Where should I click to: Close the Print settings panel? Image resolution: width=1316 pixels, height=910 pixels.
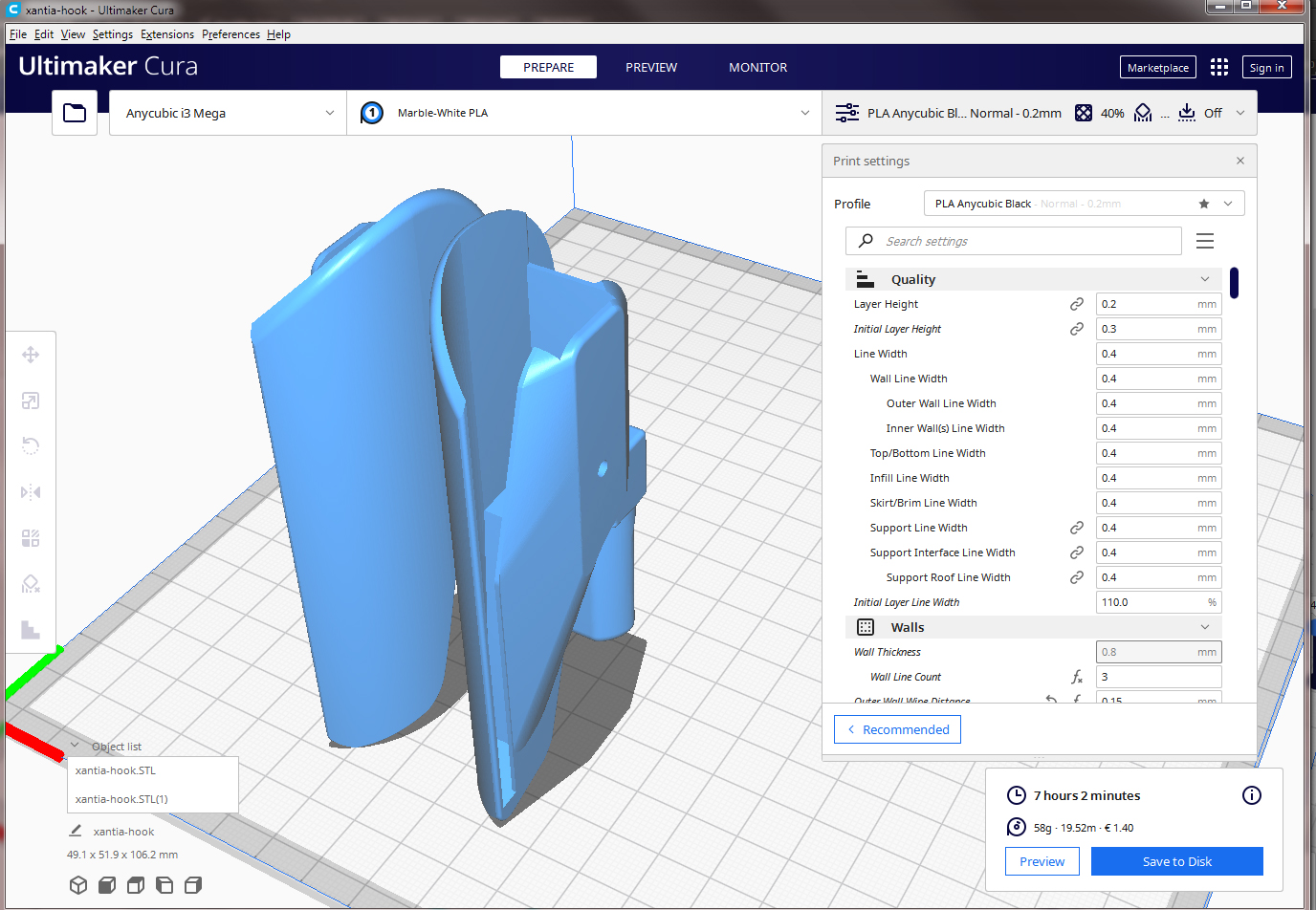1240,161
